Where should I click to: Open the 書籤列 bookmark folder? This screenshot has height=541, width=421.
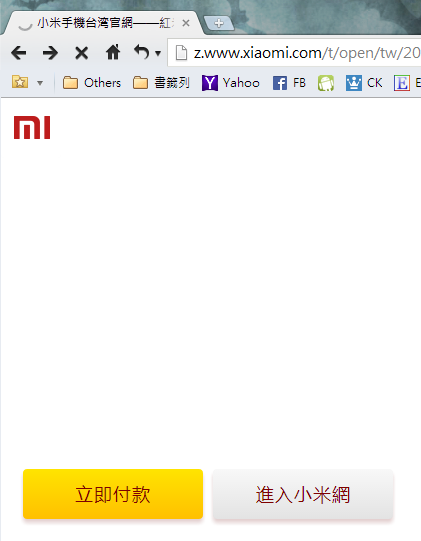coord(161,83)
